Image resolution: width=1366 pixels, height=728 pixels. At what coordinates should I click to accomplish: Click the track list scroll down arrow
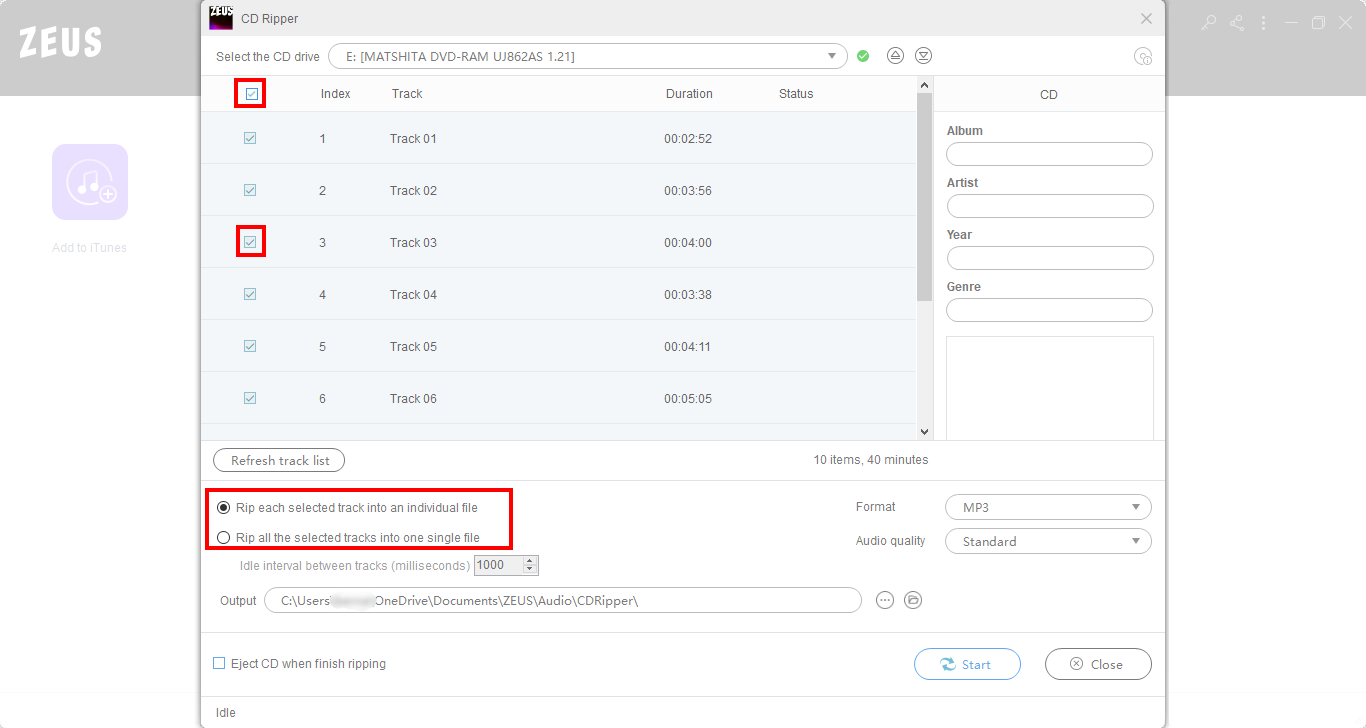924,432
